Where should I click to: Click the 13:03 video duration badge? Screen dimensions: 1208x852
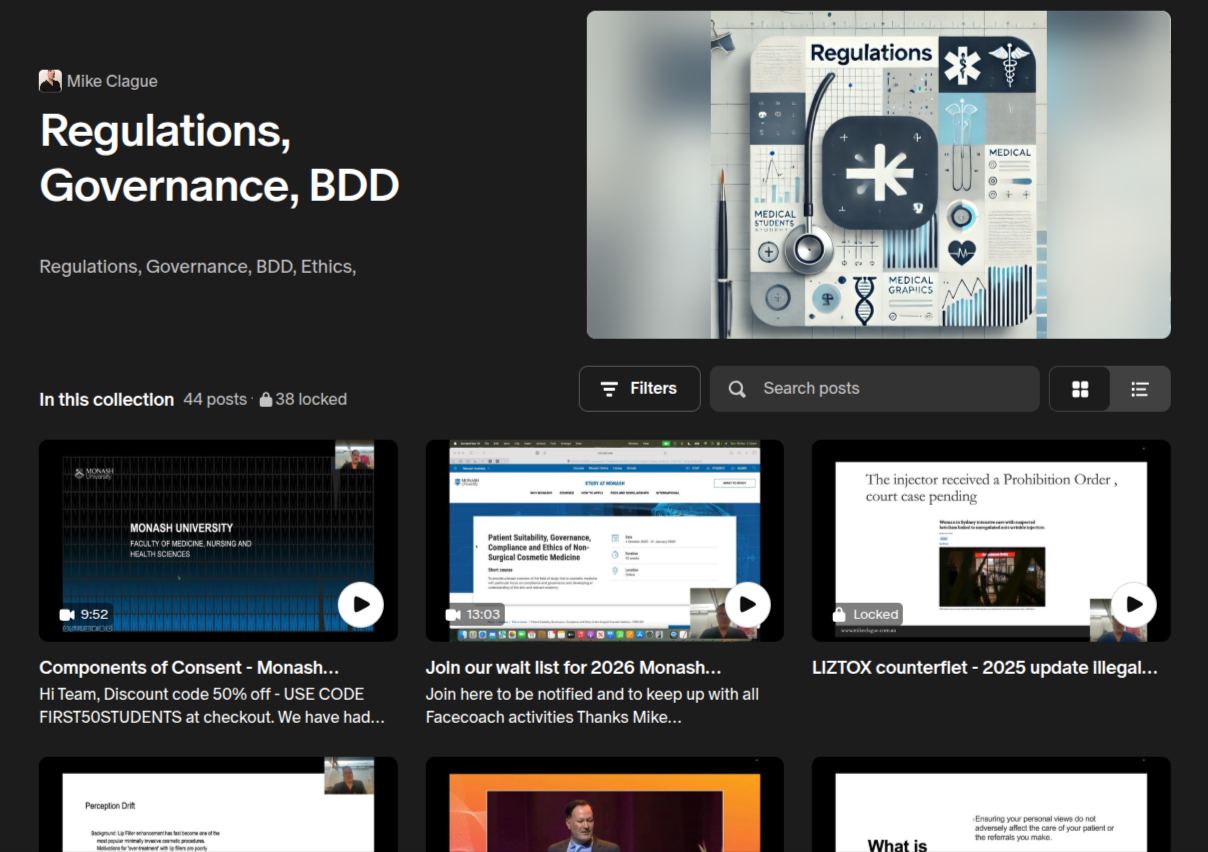472,614
